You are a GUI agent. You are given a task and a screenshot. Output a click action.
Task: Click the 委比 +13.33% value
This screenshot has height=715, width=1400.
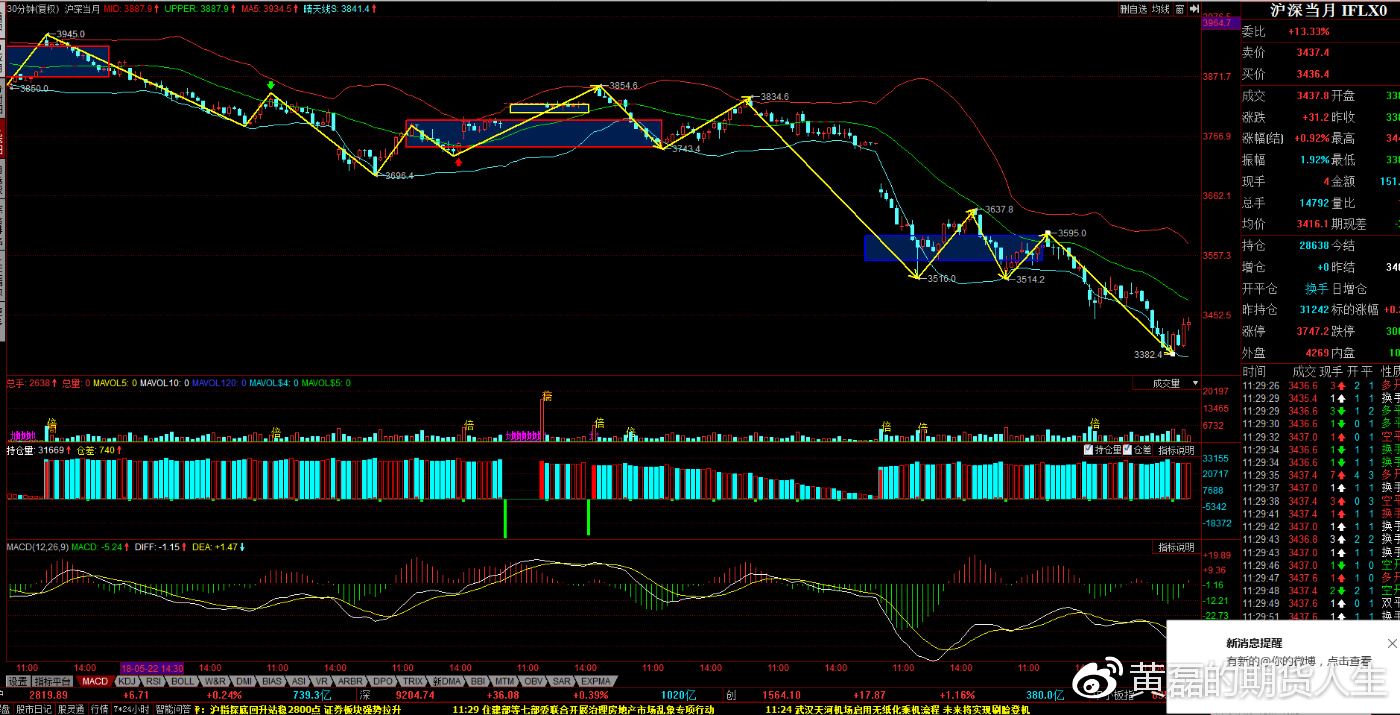coord(1308,31)
